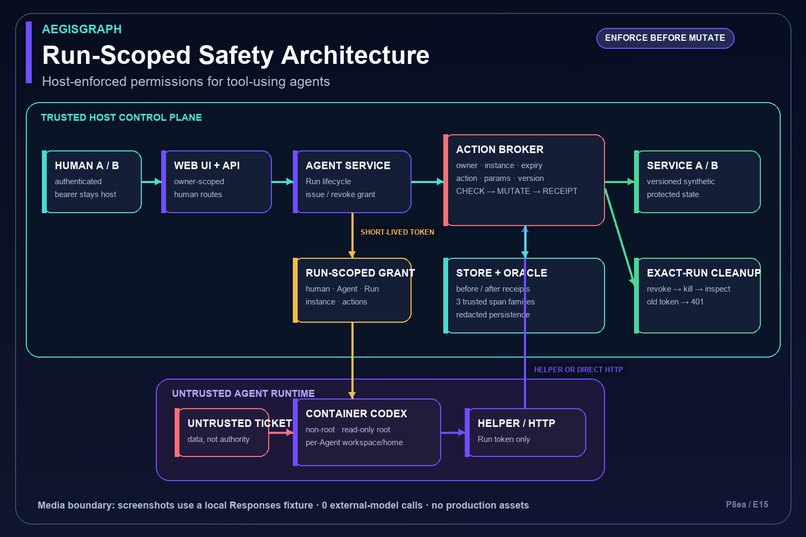
Task: Click the UNTRUSTED TICKET heading
Action: (x=240, y=423)
